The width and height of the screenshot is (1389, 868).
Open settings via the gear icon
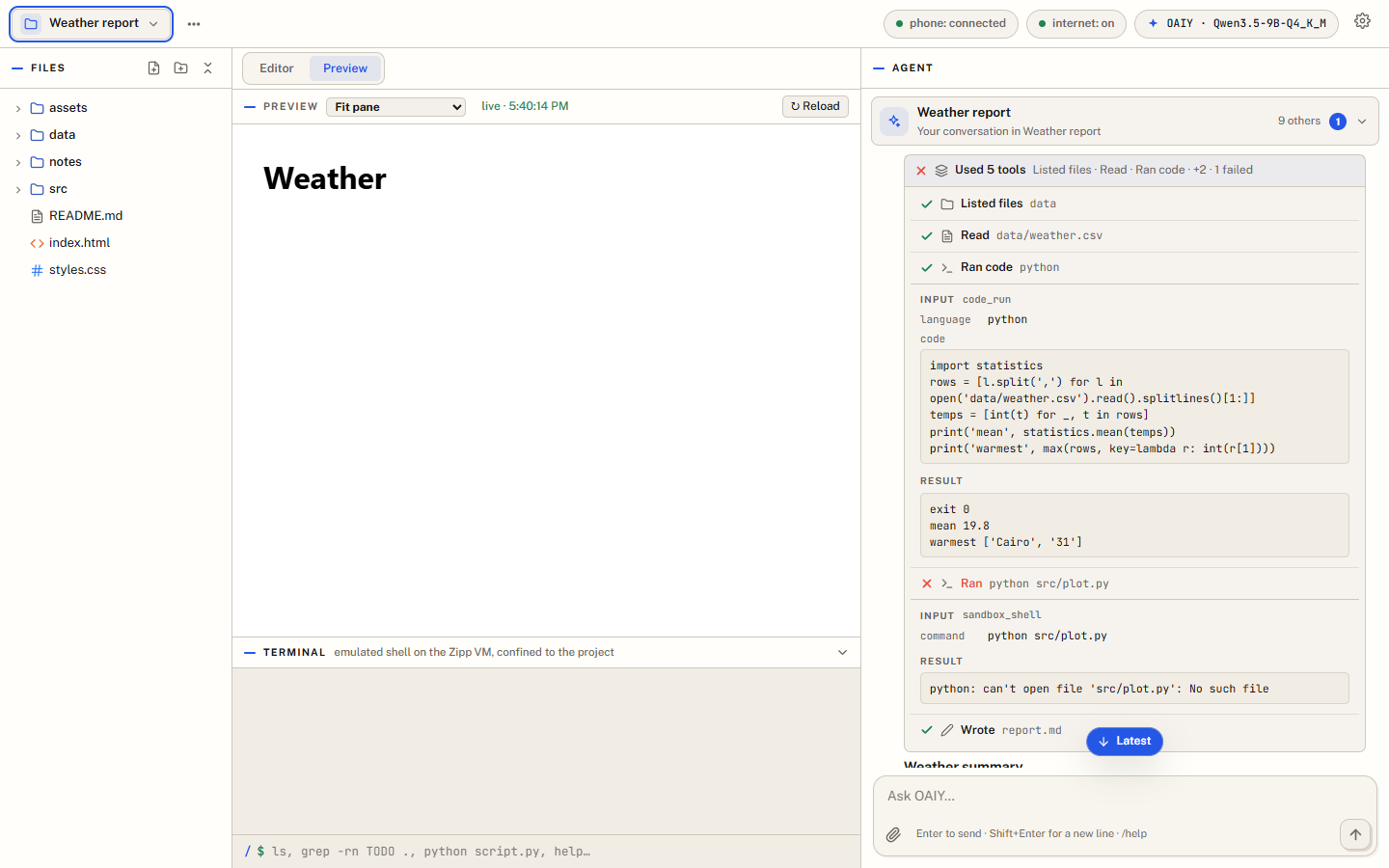(1362, 21)
